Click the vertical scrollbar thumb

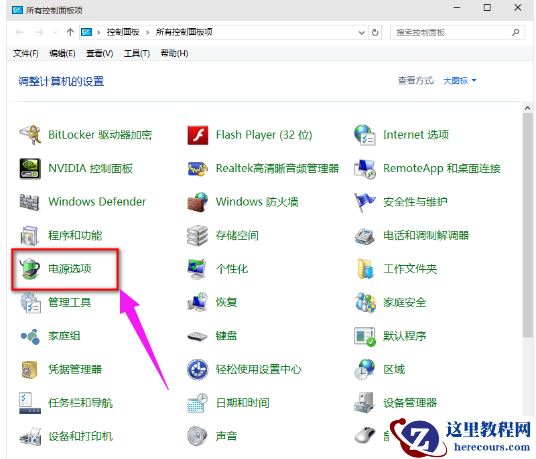click(x=527, y=226)
